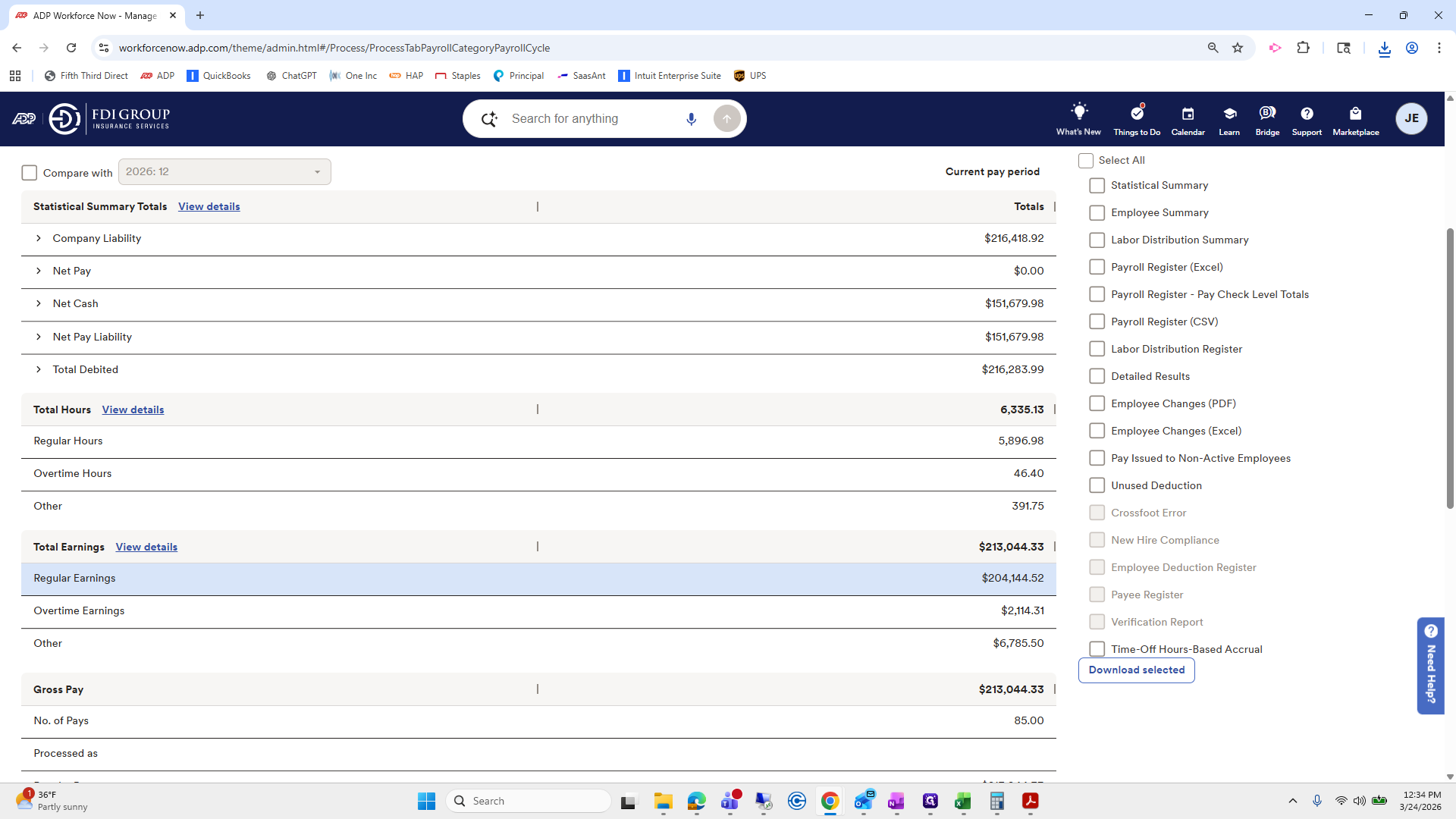Open View details link for Total Hours

coord(133,409)
